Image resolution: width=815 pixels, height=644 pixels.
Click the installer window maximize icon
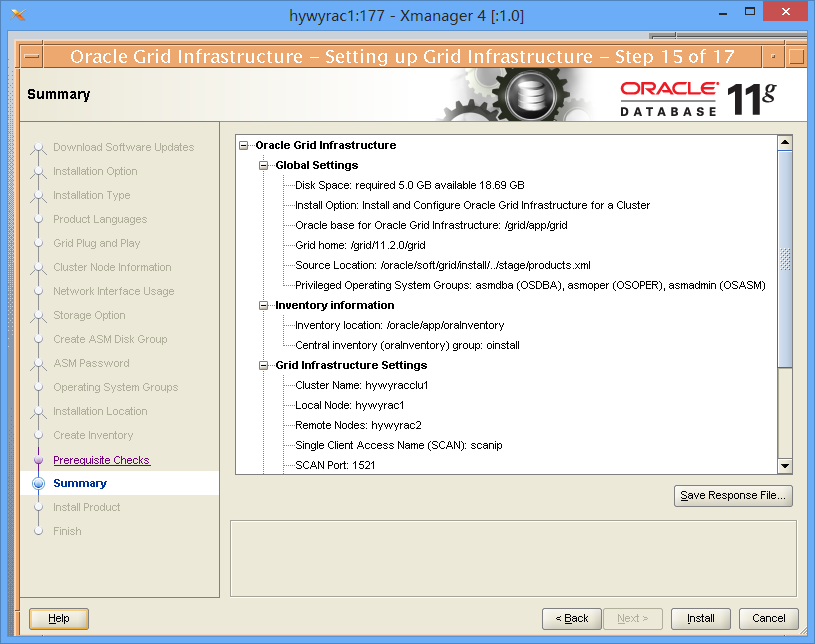(x=796, y=57)
